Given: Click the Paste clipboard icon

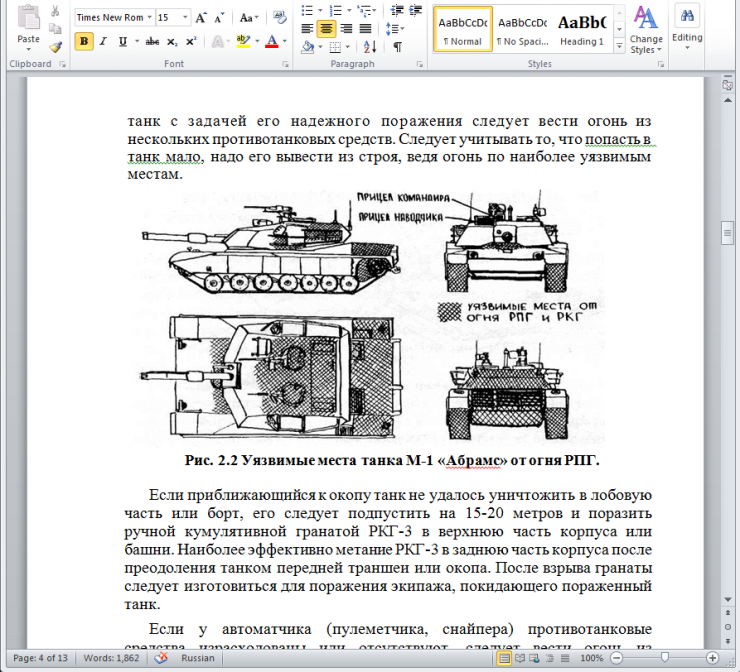Looking at the screenshot, I should tap(28, 17).
